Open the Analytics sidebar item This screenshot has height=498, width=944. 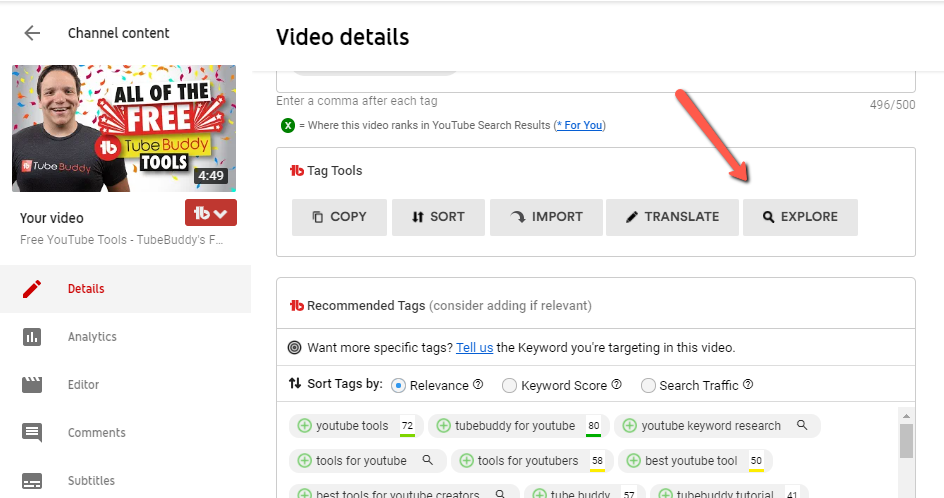tap(91, 337)
